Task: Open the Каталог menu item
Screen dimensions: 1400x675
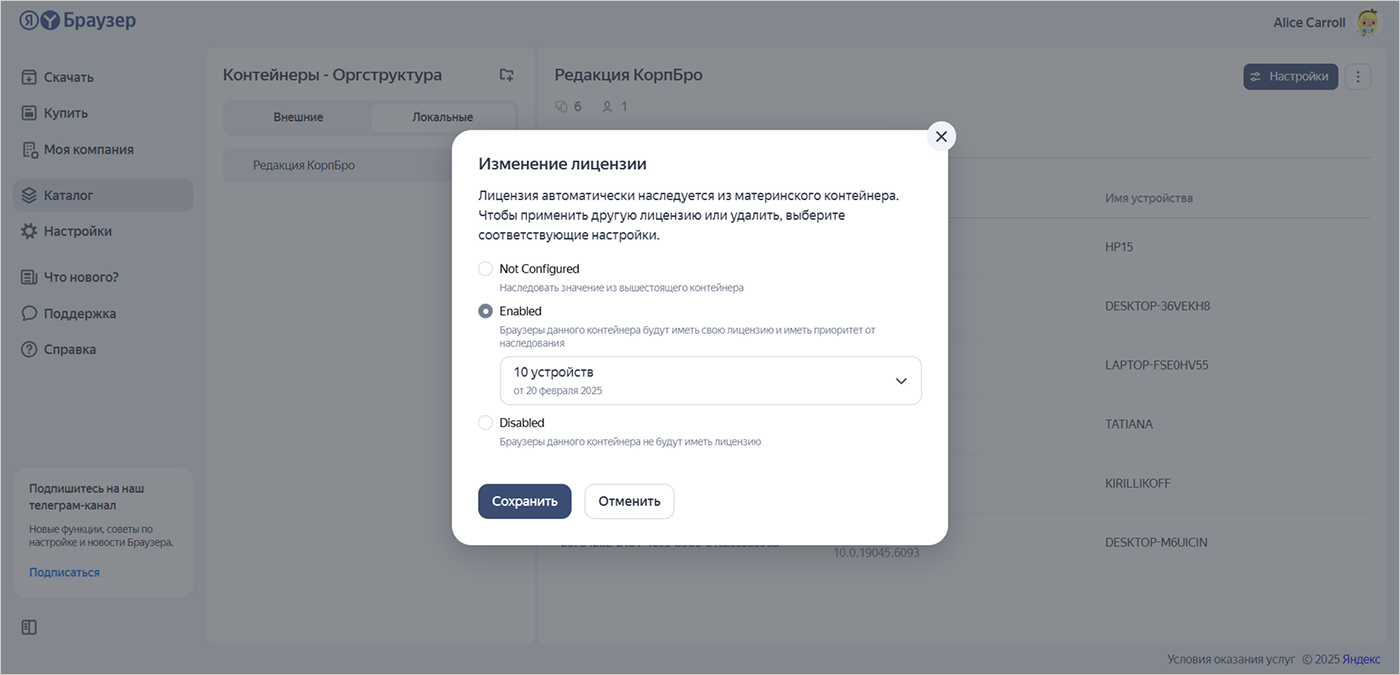Action: pyautogui.click(x=68, y=195)
